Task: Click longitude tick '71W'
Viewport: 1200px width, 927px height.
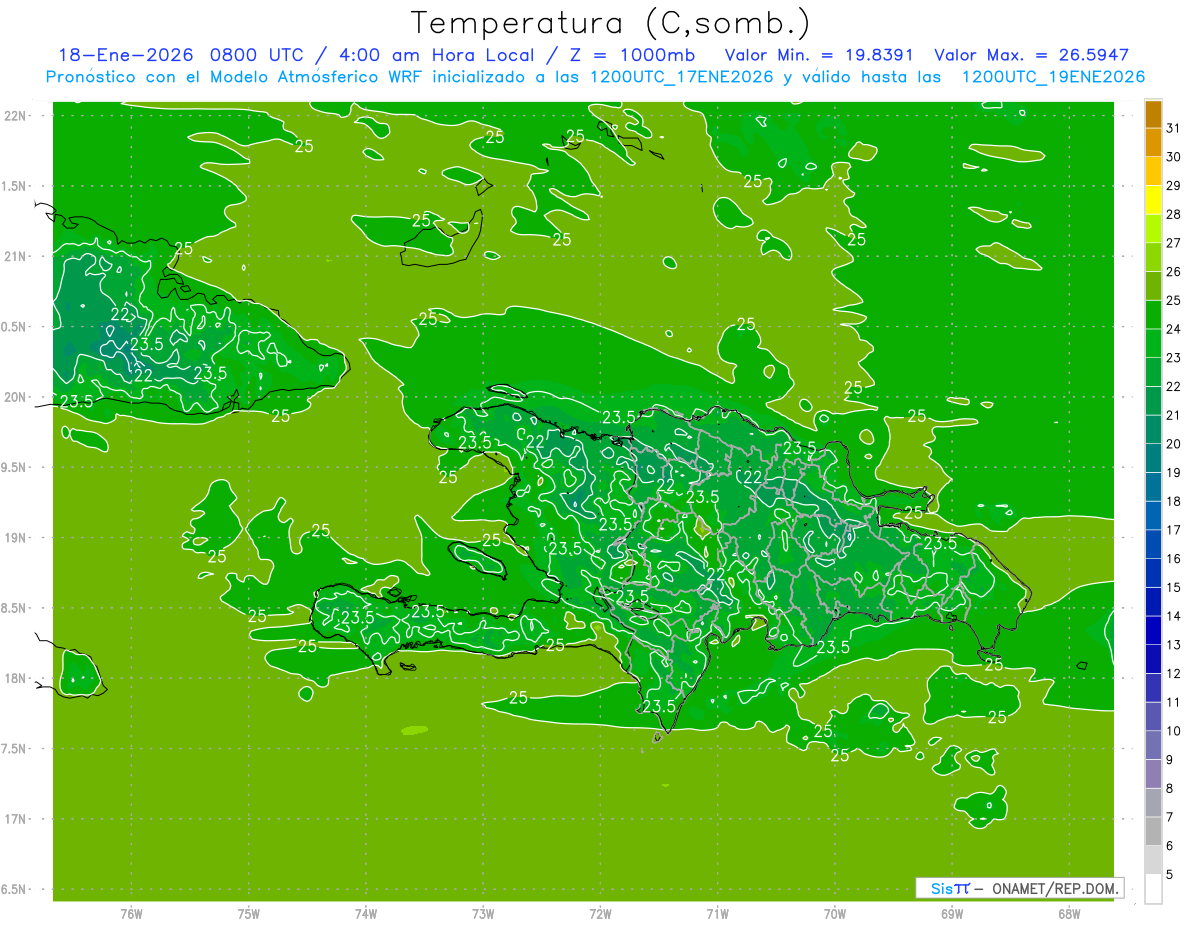Action: (x=717, y=913)
